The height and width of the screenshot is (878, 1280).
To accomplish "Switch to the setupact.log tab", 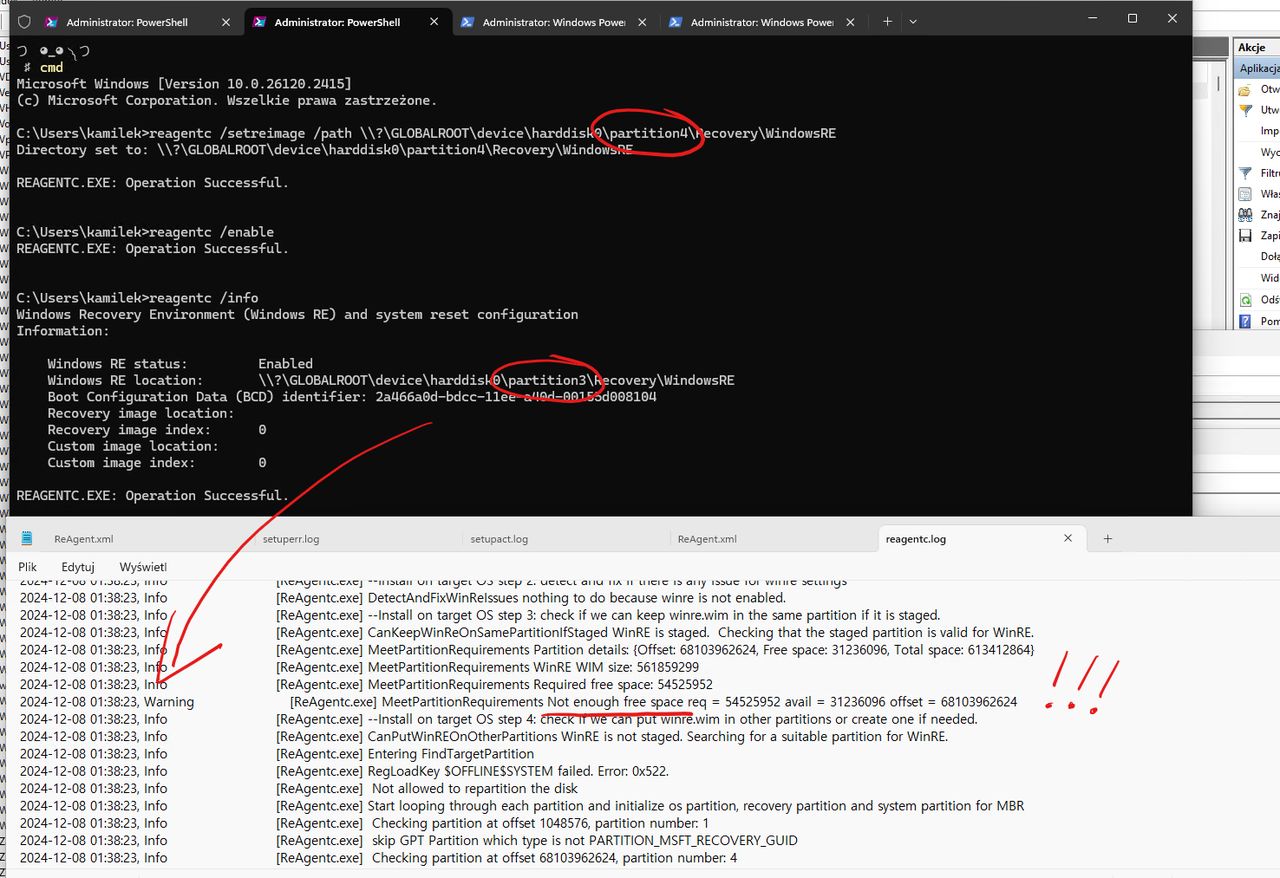I will coord(499,538).
